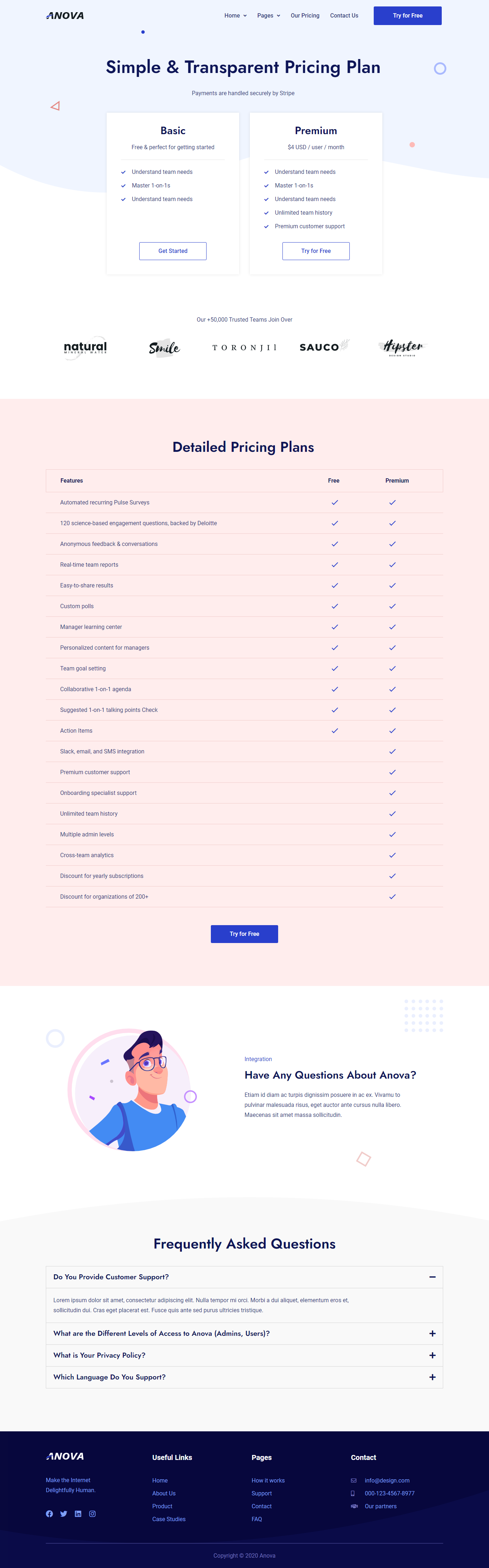489x1568 pixels.
Task: Expand the Privacy Policy question
Action: pos(432,1355)
